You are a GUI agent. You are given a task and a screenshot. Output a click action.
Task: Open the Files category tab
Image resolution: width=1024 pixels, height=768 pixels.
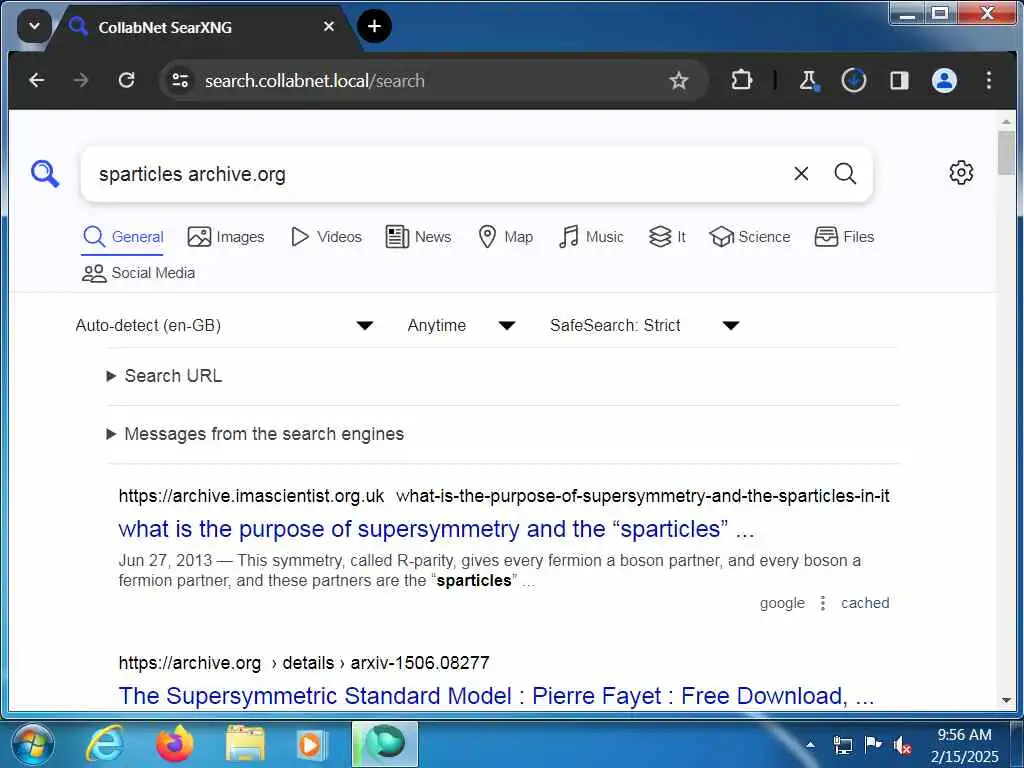844,237
